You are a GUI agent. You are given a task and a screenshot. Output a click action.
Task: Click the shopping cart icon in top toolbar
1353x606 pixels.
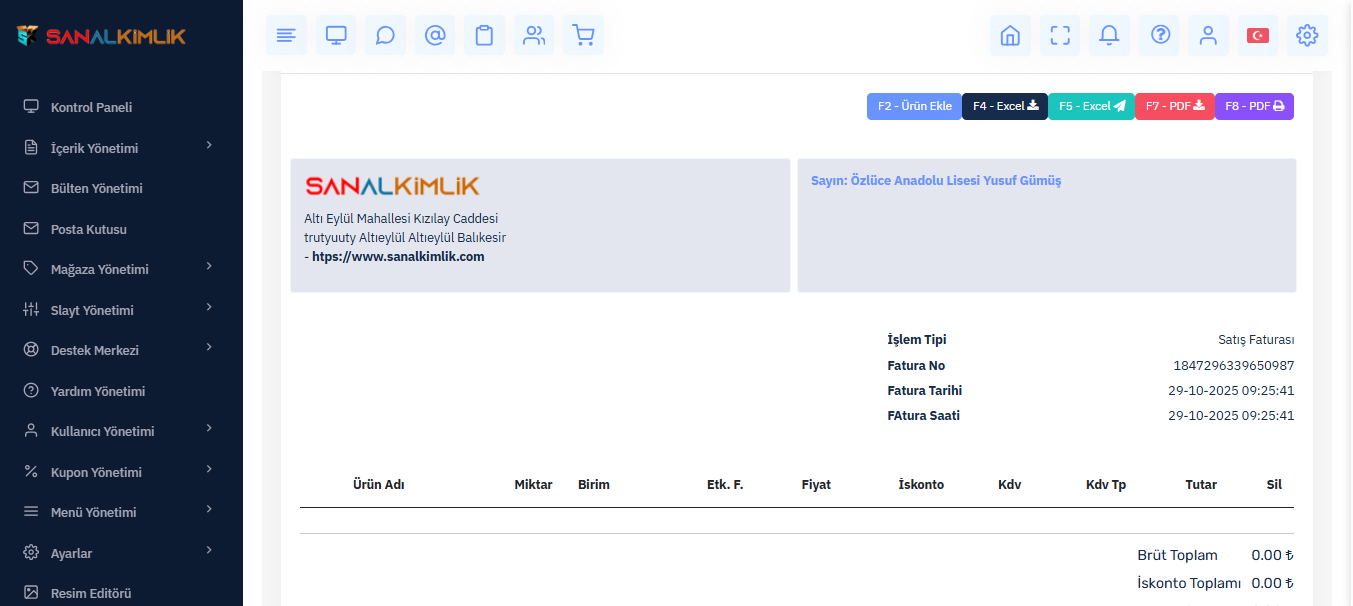[x=583, y=35]
